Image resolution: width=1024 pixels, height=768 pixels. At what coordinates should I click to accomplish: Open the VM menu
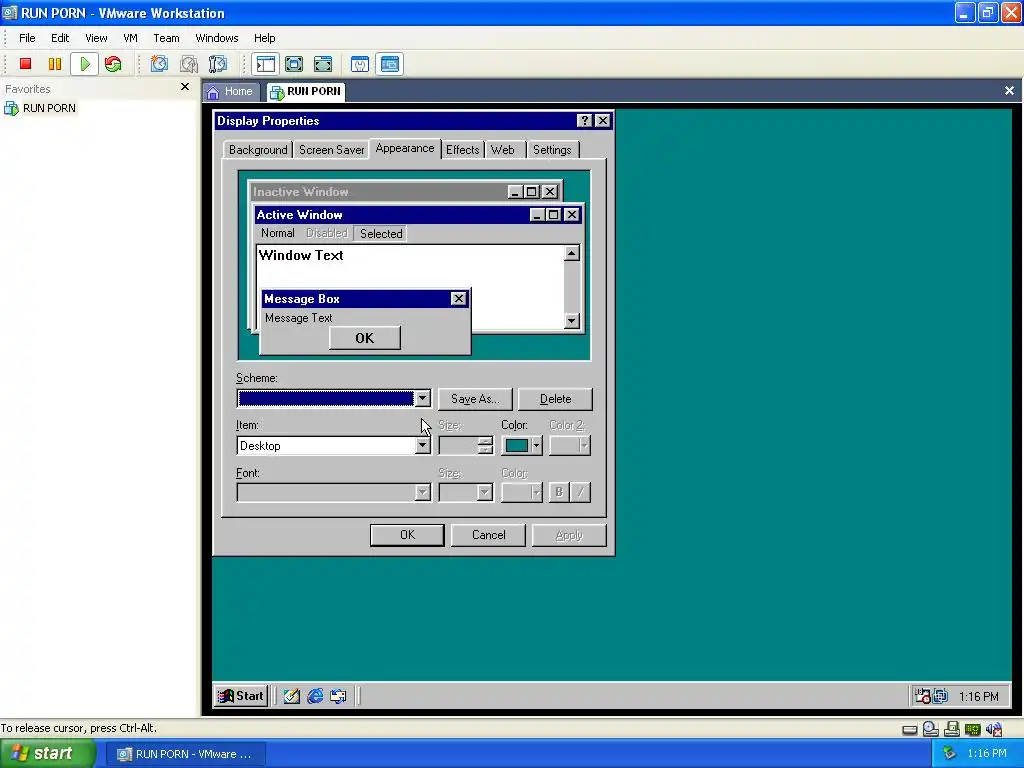click(x=131, y=38)
